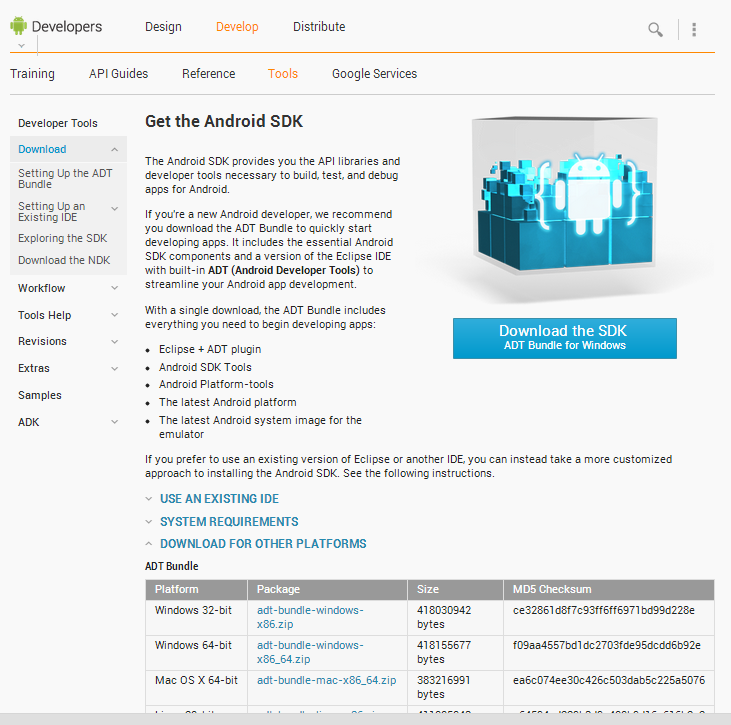Open Developer Tools sidebar link

pos(58,123)
